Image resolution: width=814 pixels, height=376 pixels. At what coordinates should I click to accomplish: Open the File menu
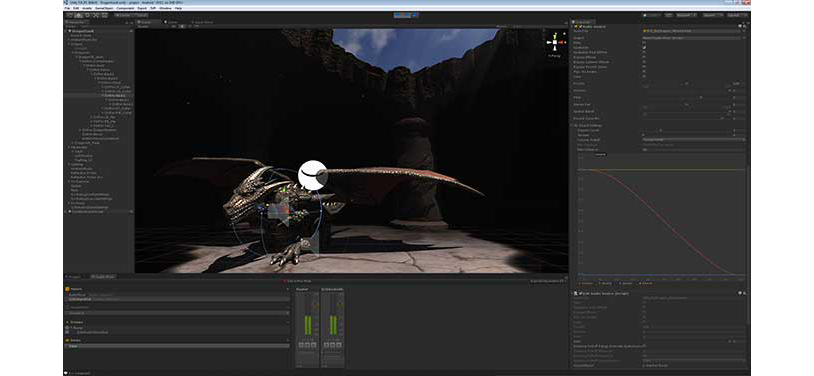click(x=68, y=8)
